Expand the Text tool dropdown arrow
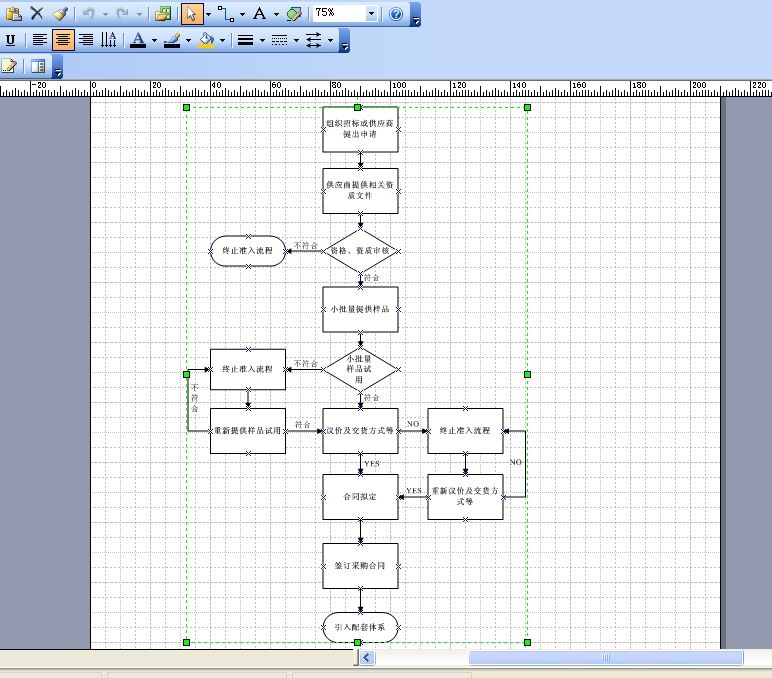Screen dimensions: 772x678 pos(276,14)
